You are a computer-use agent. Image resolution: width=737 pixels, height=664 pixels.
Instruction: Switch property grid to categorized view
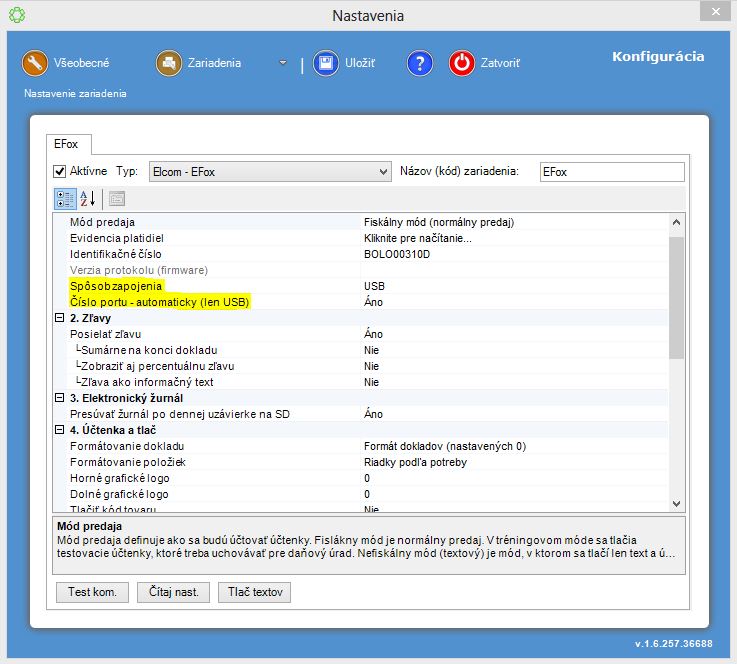click(64, 198)
